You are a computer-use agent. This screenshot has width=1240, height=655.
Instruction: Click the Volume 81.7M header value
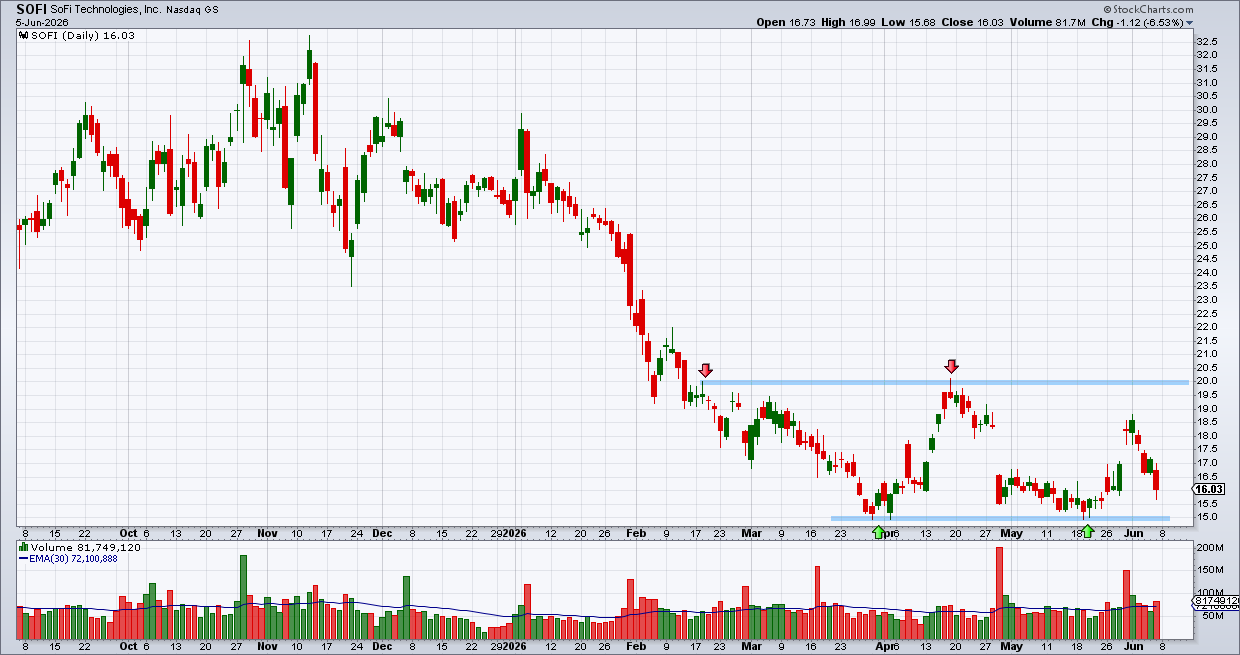click(1048, 21)
